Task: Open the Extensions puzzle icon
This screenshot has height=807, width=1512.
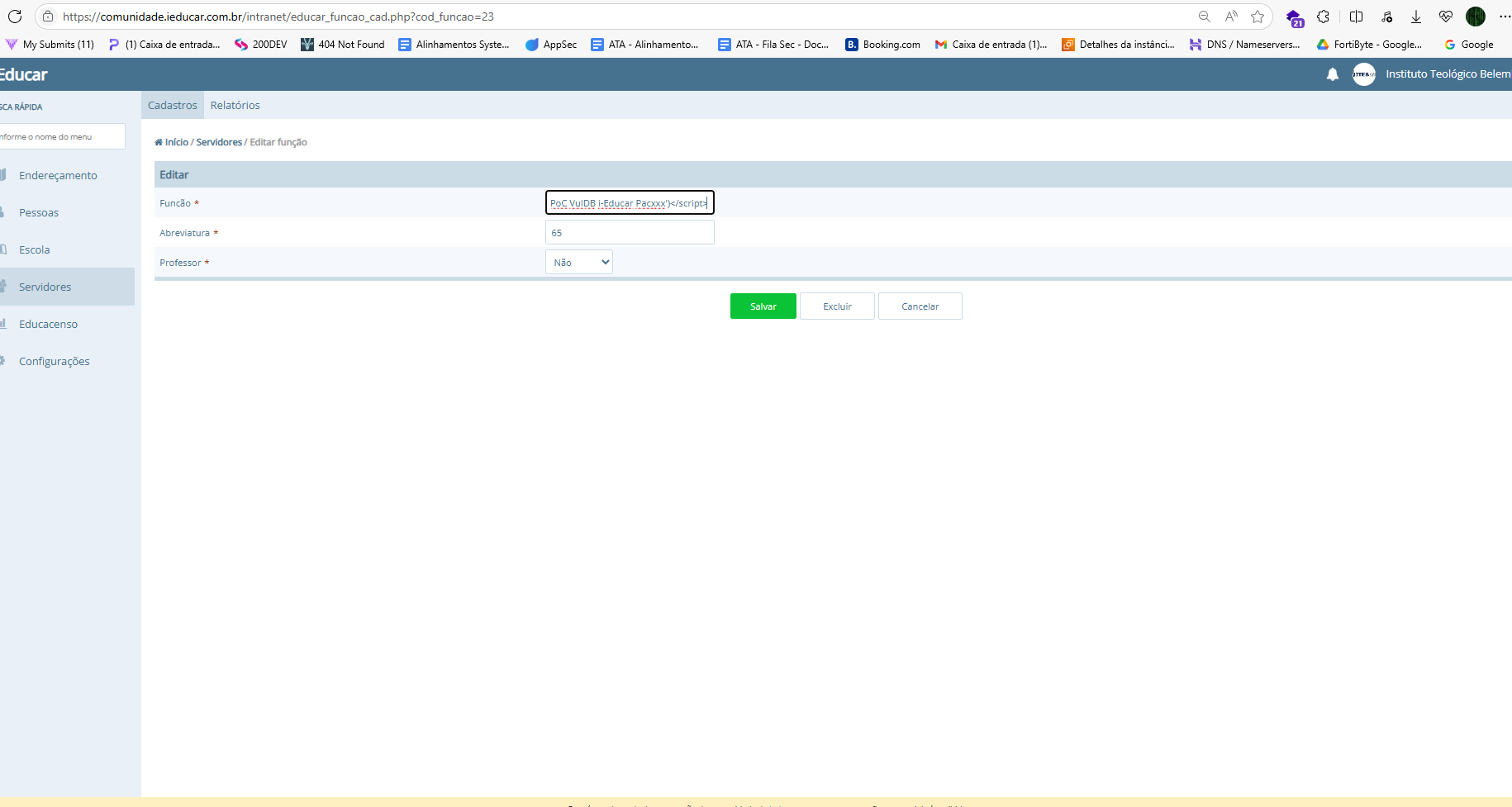Action: pyautogui.click(x=1324, y=17)
